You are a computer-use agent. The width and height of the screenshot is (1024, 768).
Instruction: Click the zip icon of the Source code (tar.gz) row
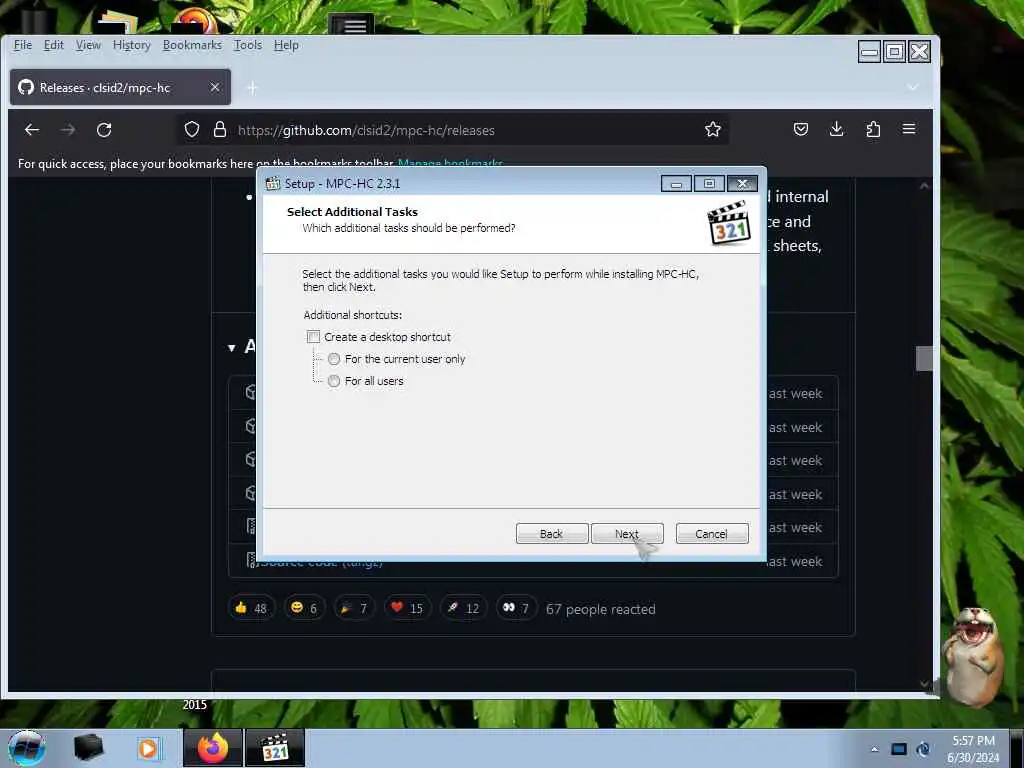[251, 560]
